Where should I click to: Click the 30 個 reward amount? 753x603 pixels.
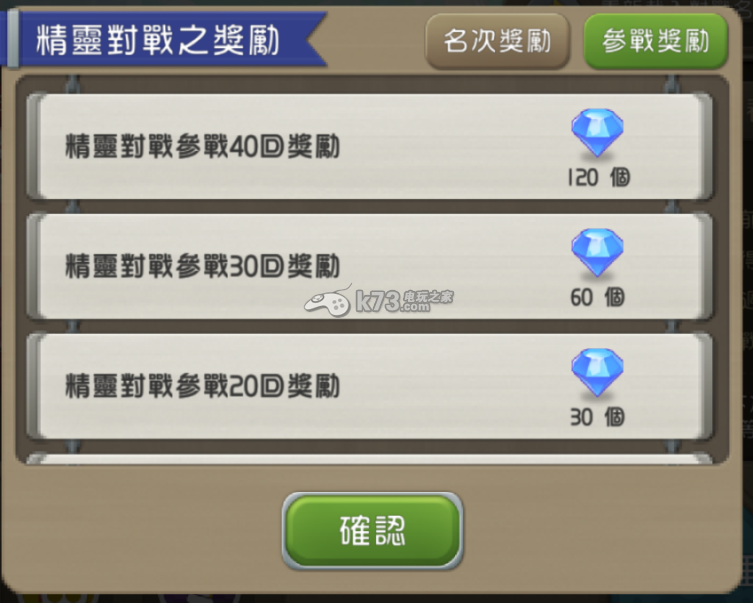point(597,417)
